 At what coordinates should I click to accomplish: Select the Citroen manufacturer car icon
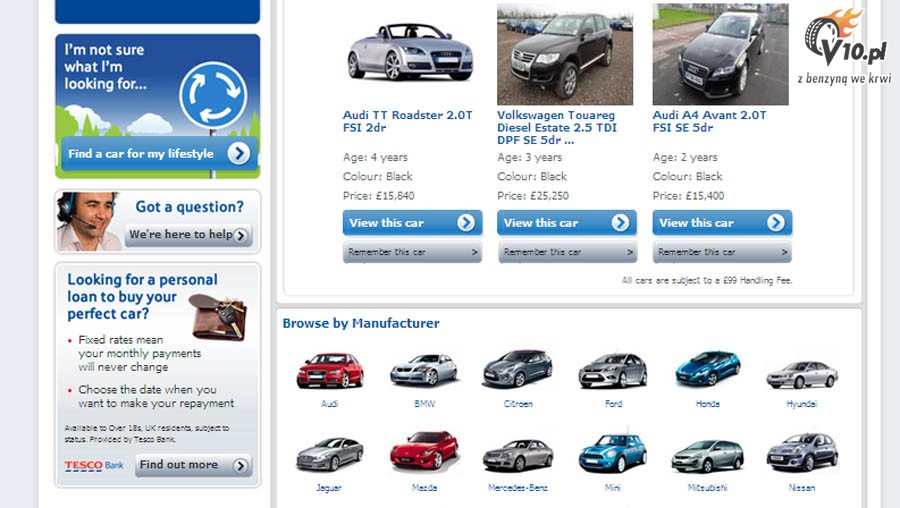(518, 369)
